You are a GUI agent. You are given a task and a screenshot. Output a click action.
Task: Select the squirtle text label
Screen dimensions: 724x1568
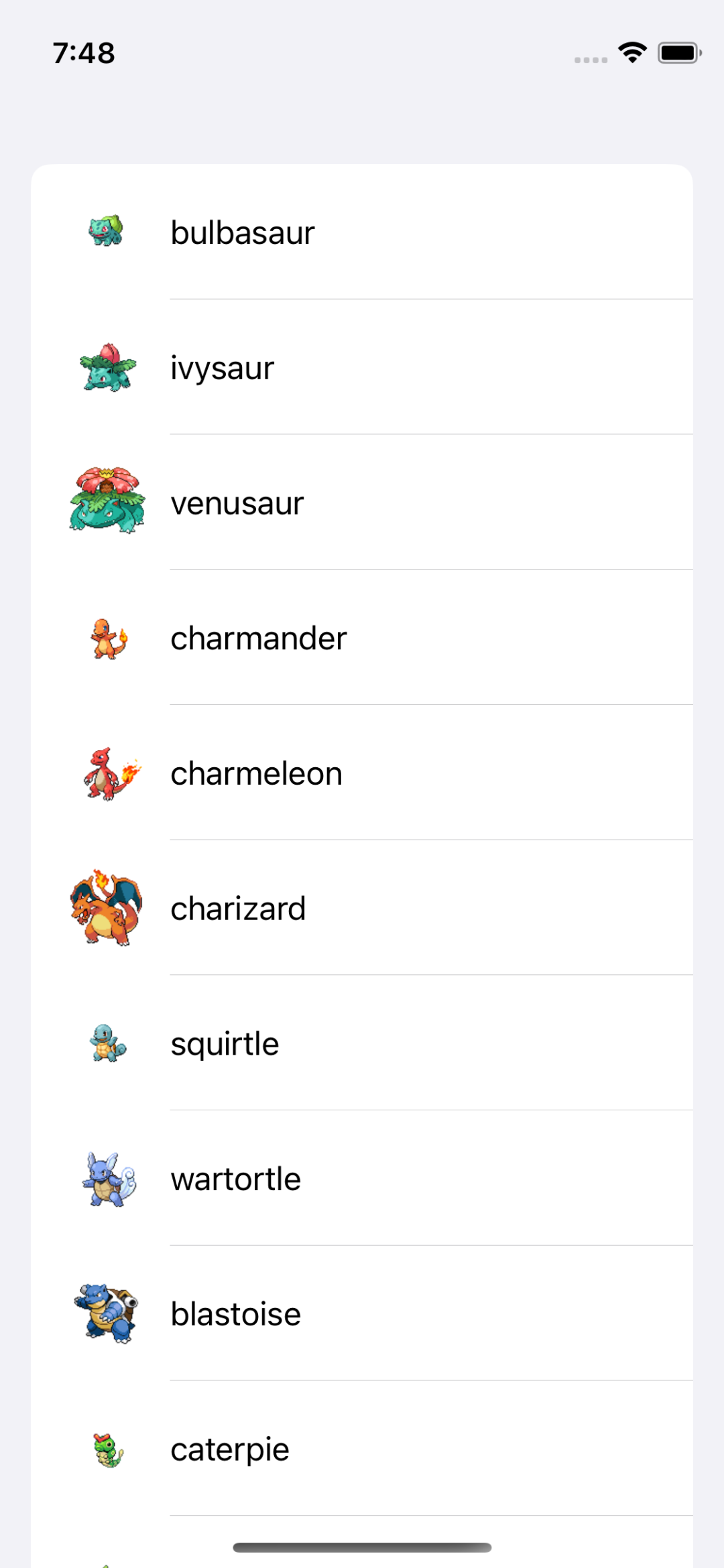225,1045
